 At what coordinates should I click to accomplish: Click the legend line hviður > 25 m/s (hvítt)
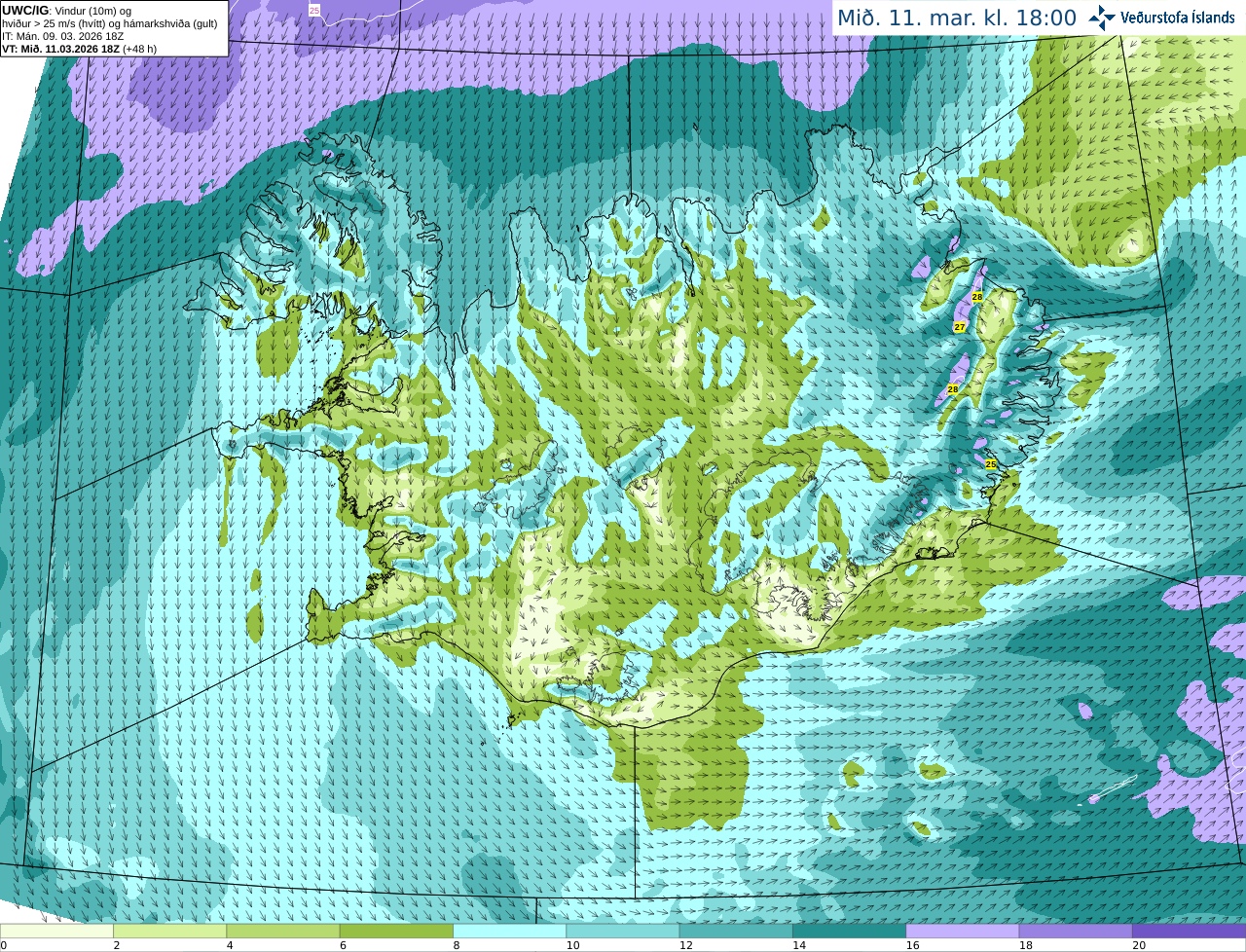pos(110,23)
